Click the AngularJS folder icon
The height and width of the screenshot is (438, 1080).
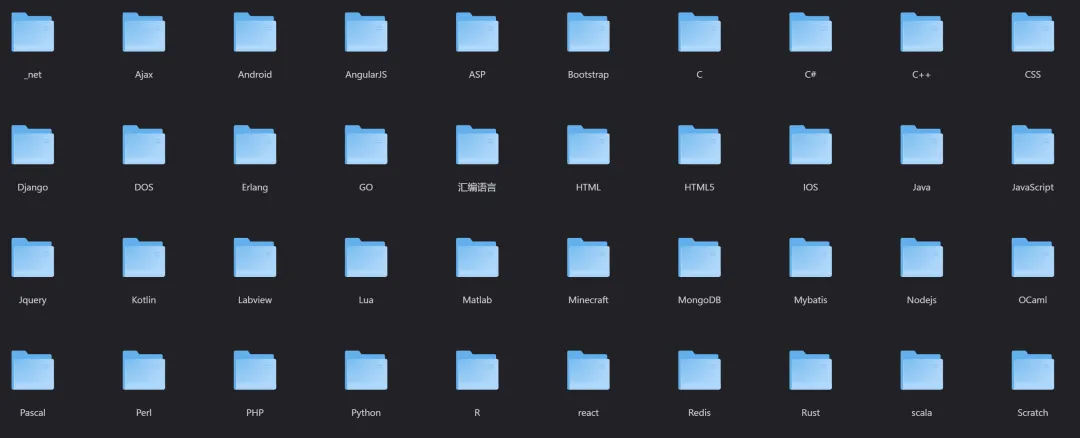366,32
